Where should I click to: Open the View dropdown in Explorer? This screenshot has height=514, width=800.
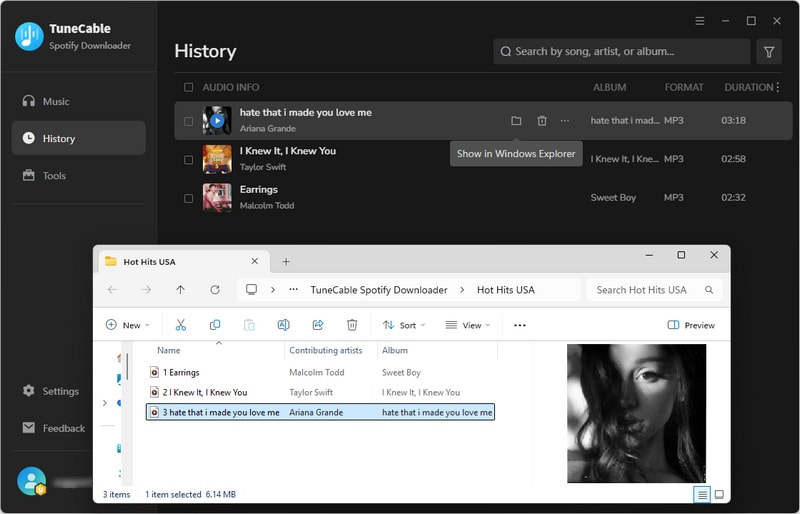pyautogui.click(x=467, y=325)
